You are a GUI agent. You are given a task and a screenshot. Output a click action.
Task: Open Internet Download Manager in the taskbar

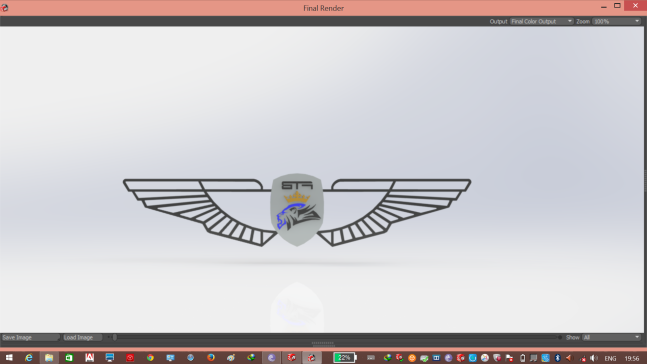251,358
